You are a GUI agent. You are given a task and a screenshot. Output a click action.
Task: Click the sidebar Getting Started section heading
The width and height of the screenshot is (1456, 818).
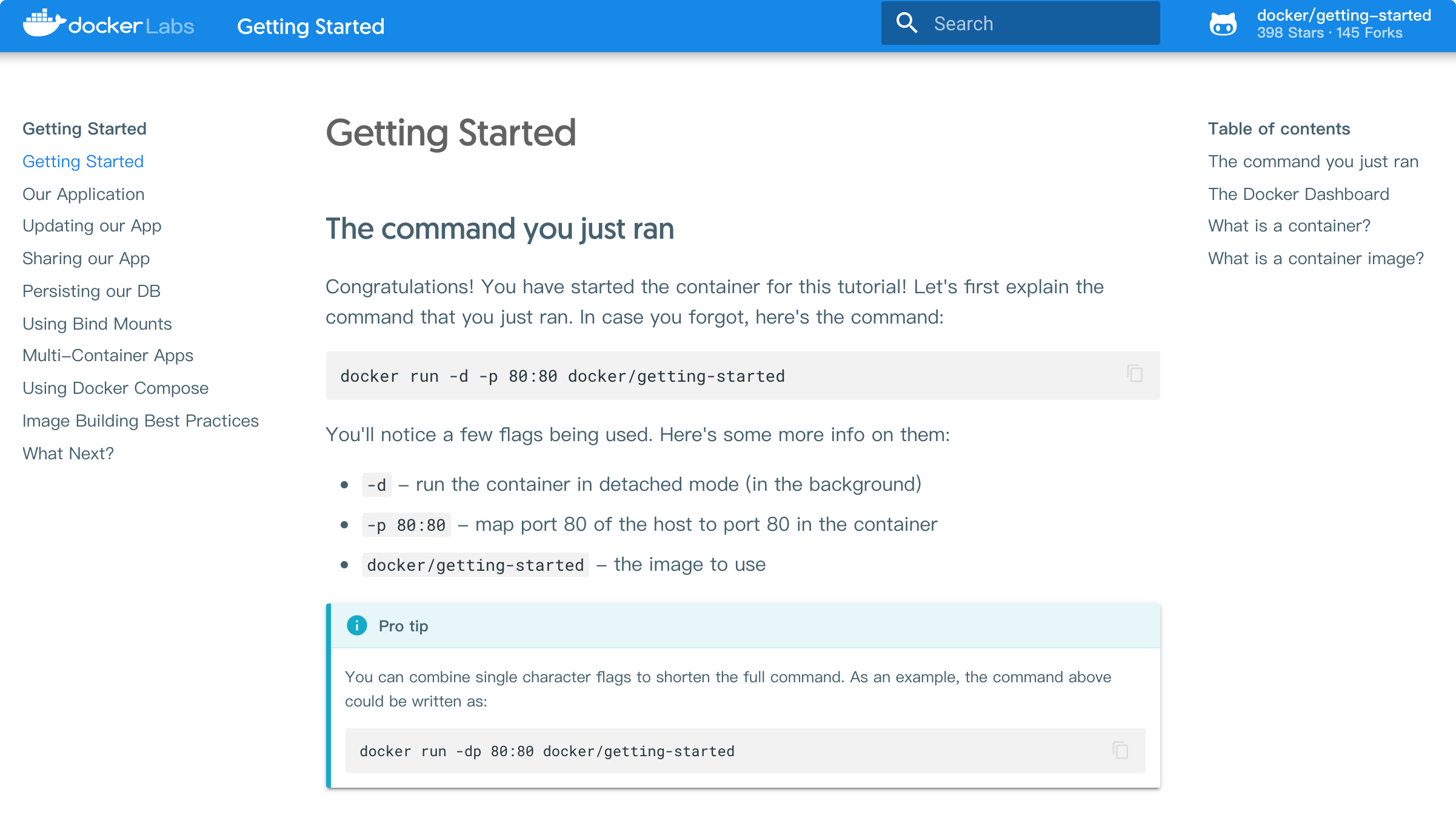click(x=84, y=128)
